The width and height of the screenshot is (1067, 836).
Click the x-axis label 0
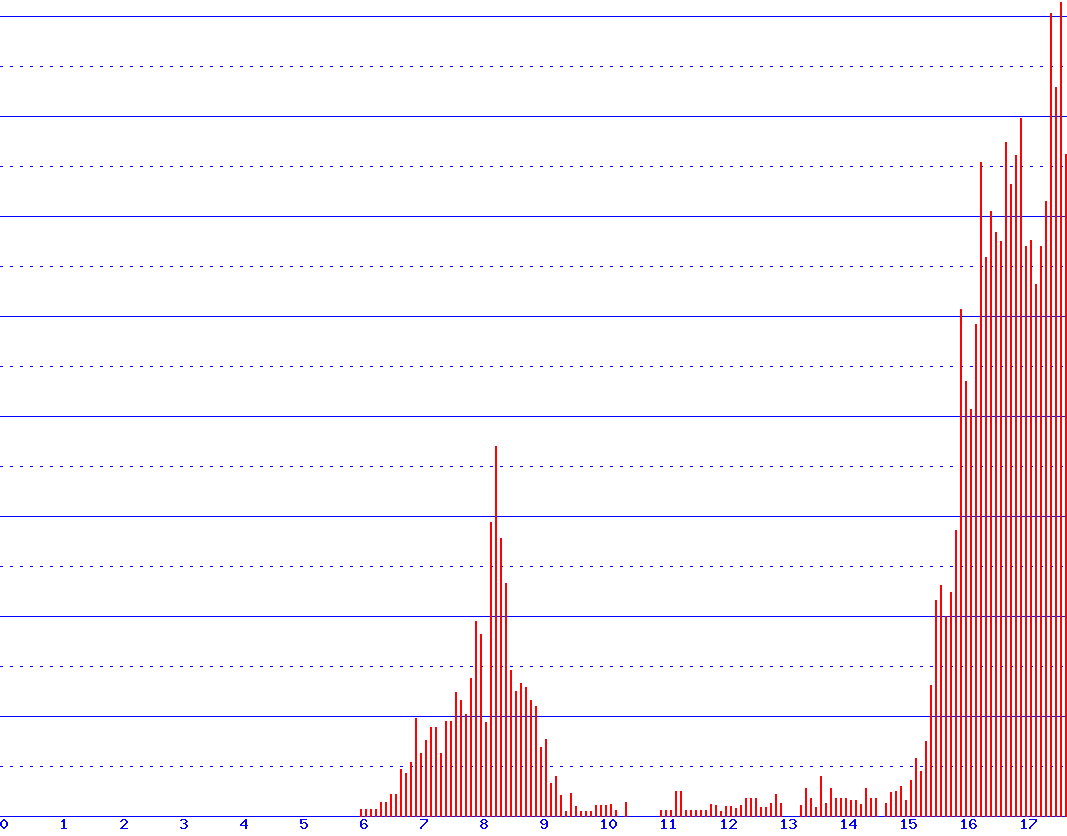[x=4, y=824]
